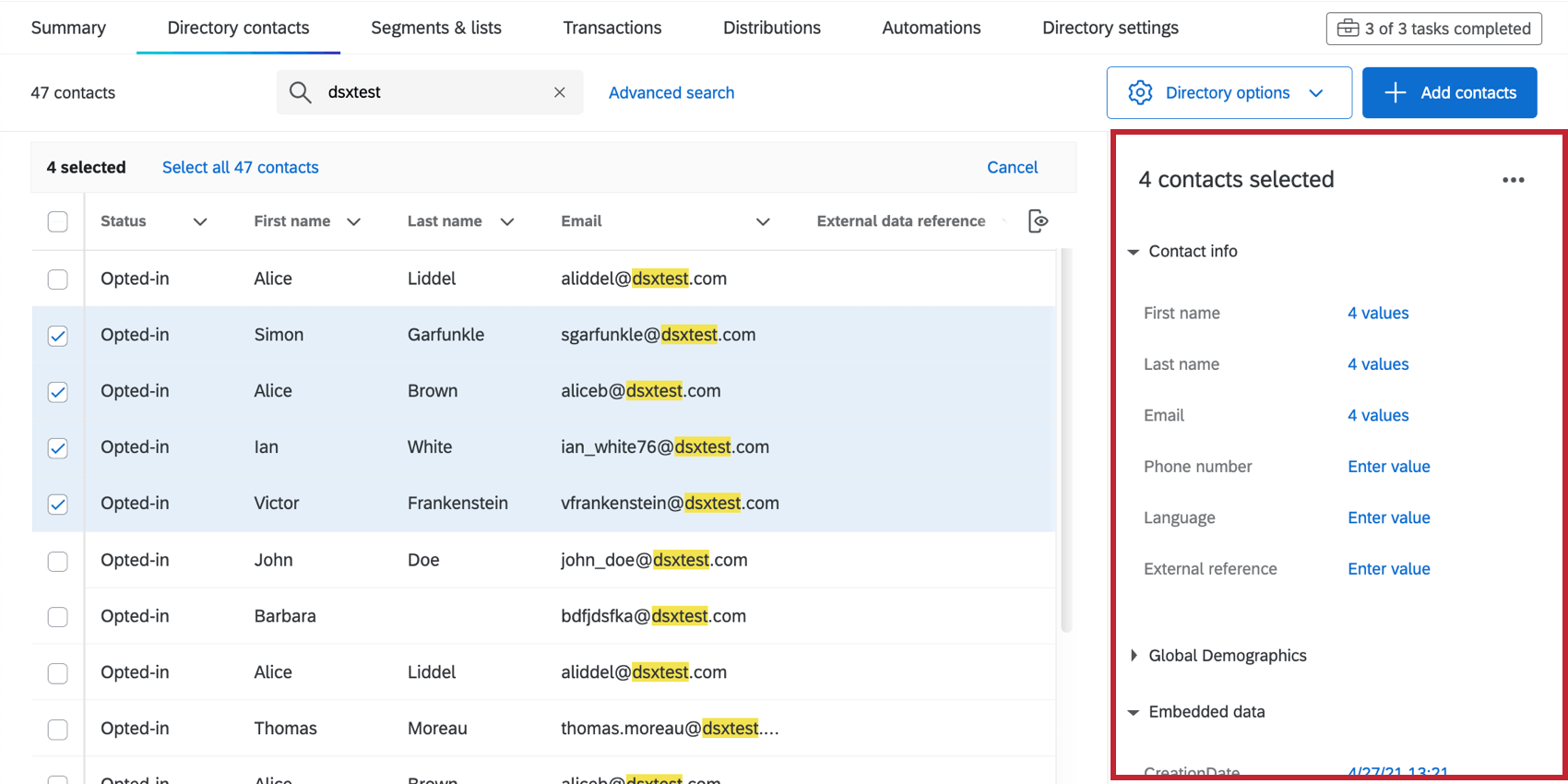Image resolution: width=1568 pixels, height=784 pixels.
Task: Clear the dsxtest search text
Action: point(560,92)
